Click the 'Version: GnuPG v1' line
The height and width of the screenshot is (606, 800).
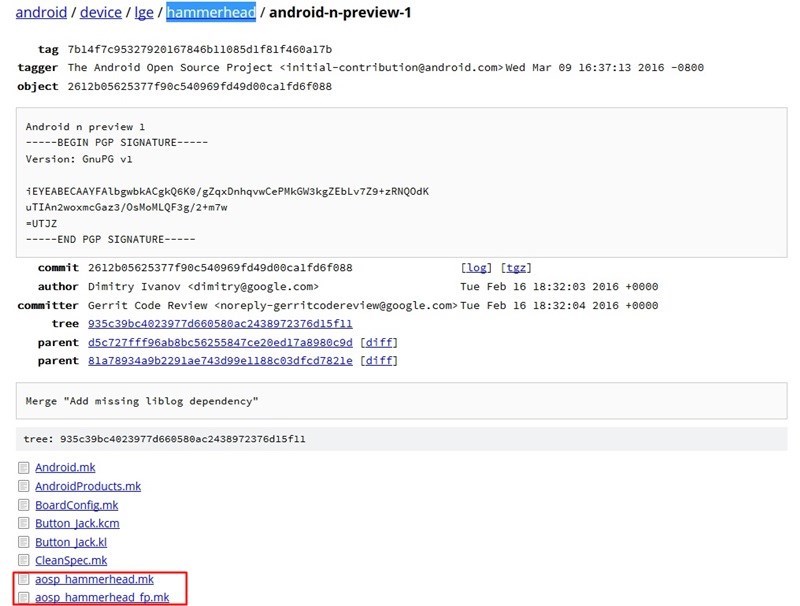point(79,159)
